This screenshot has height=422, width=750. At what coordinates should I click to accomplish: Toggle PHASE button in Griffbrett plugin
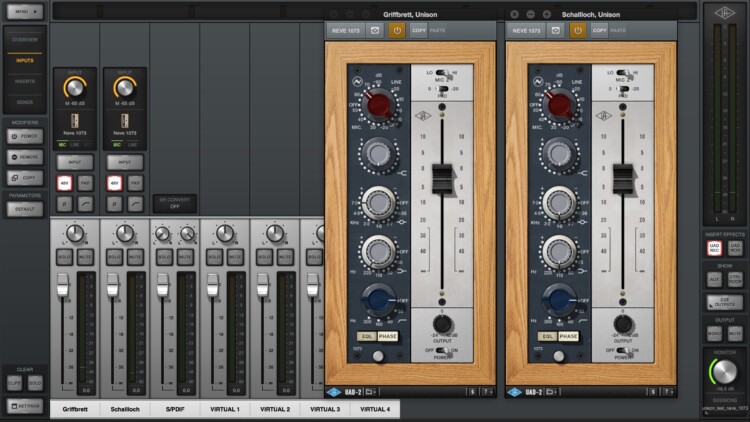click(387, 336)
